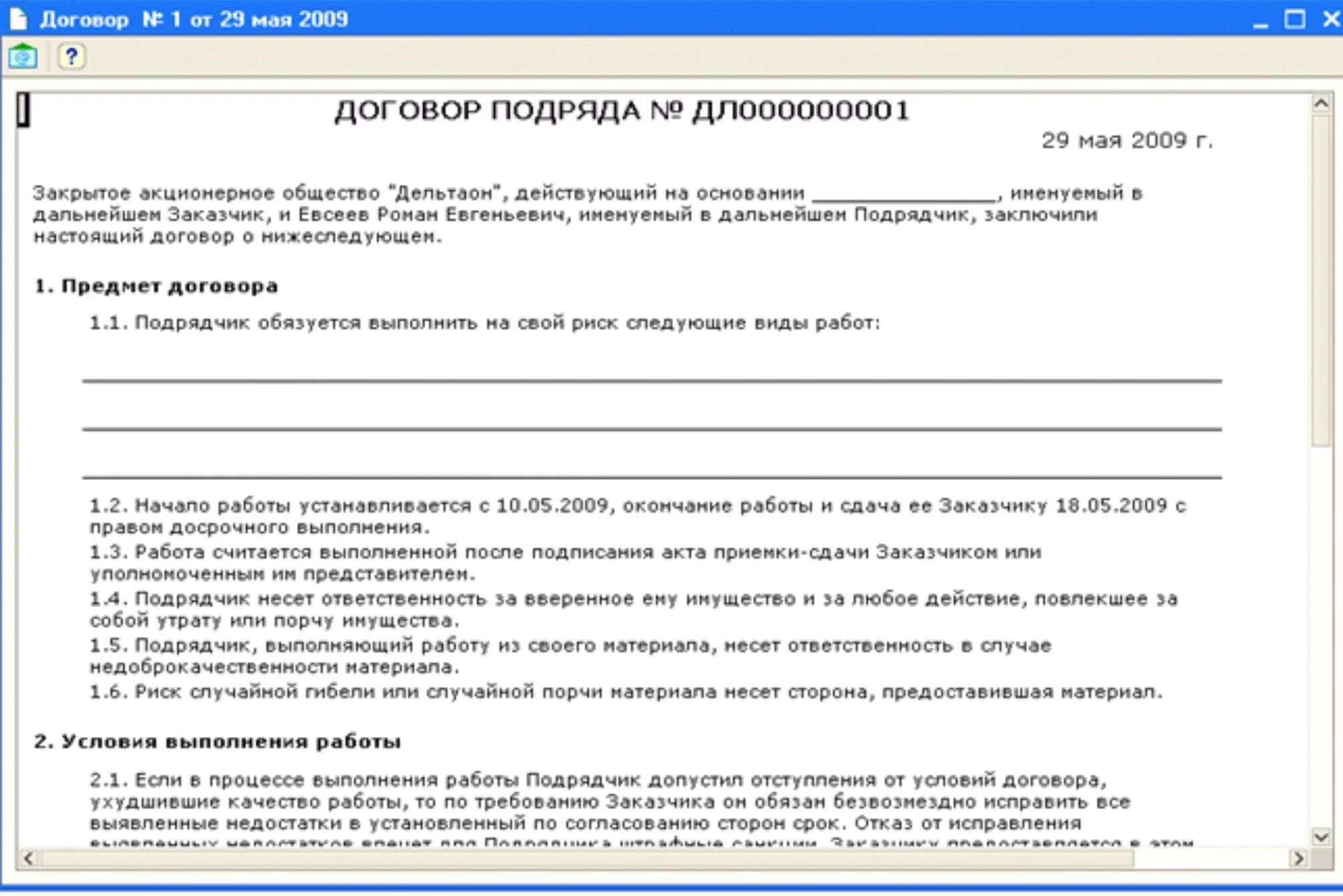Select the ДОГОВОР ПОДРЯДА № ДЛ000000001 heading

click(x=621, y=111)
